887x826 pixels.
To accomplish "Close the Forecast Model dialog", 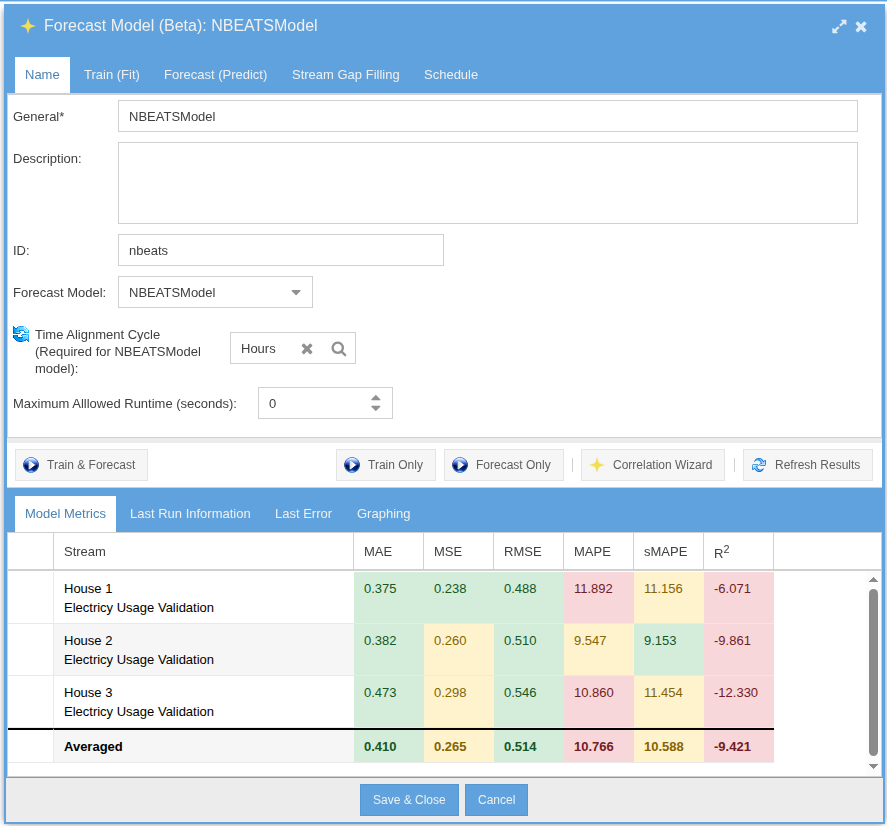I will point(861,27).
